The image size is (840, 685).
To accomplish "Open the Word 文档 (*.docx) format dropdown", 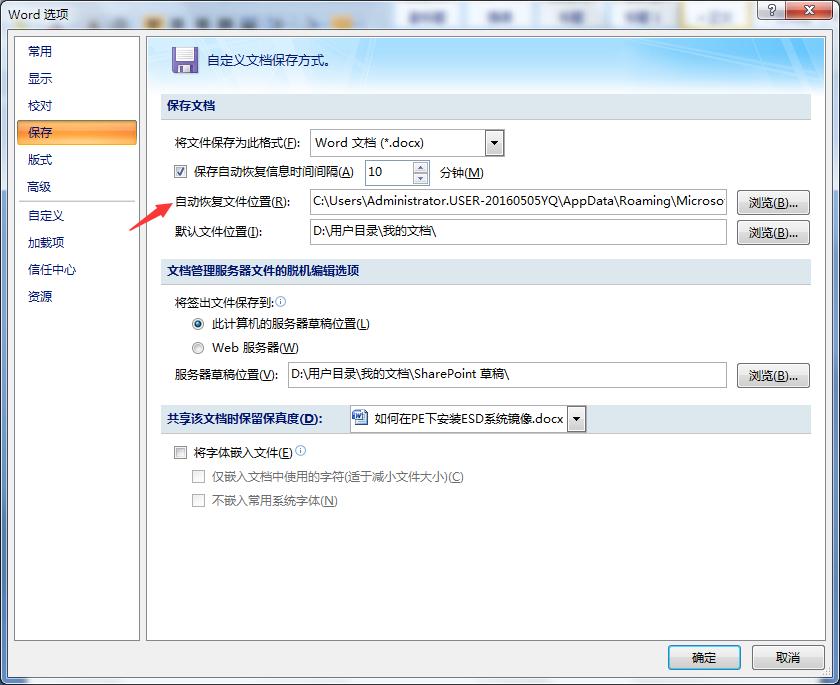I will pos(494,142).
